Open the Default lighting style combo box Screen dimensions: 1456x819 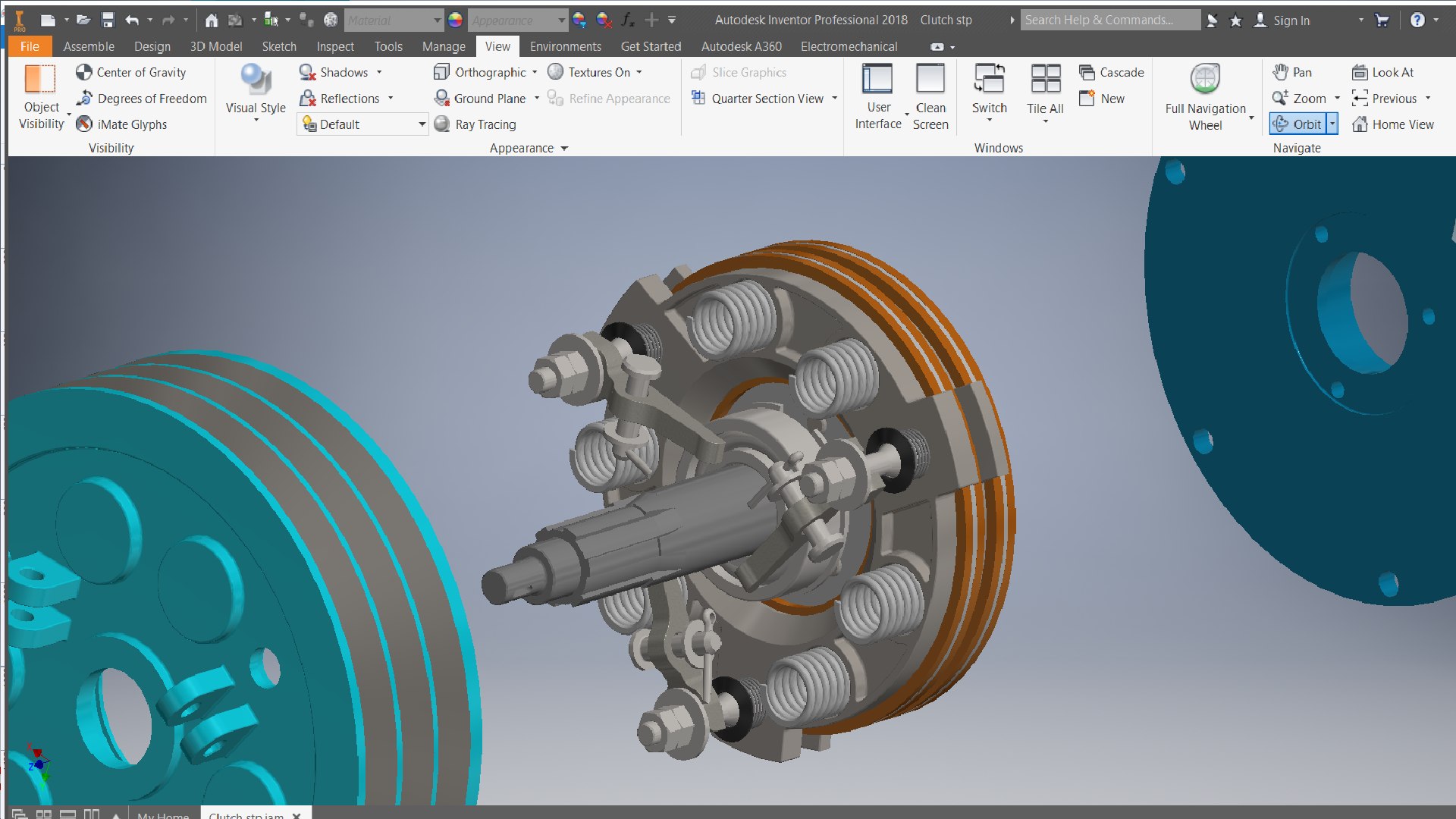[362, 124]
